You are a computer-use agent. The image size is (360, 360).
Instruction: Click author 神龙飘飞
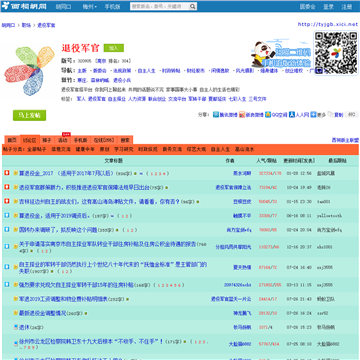[x=242, y=313]
